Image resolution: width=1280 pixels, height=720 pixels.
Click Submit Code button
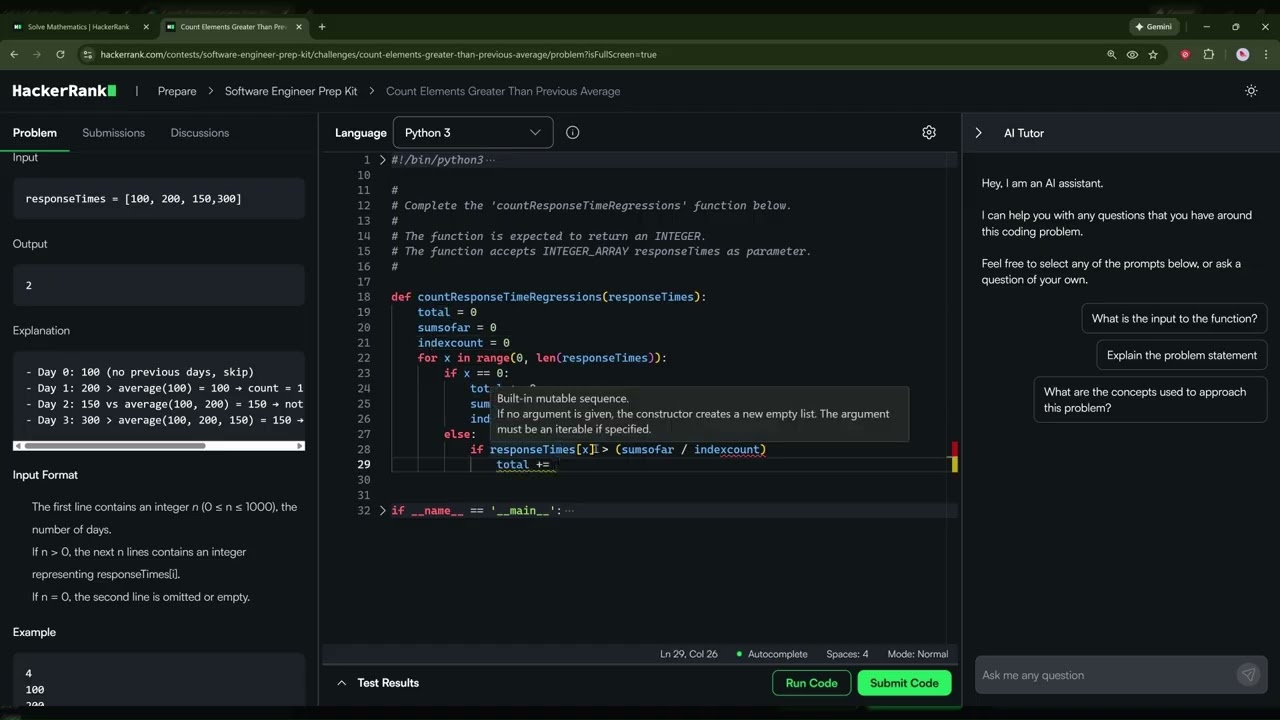pyautogui.click(x=904, y=683)
